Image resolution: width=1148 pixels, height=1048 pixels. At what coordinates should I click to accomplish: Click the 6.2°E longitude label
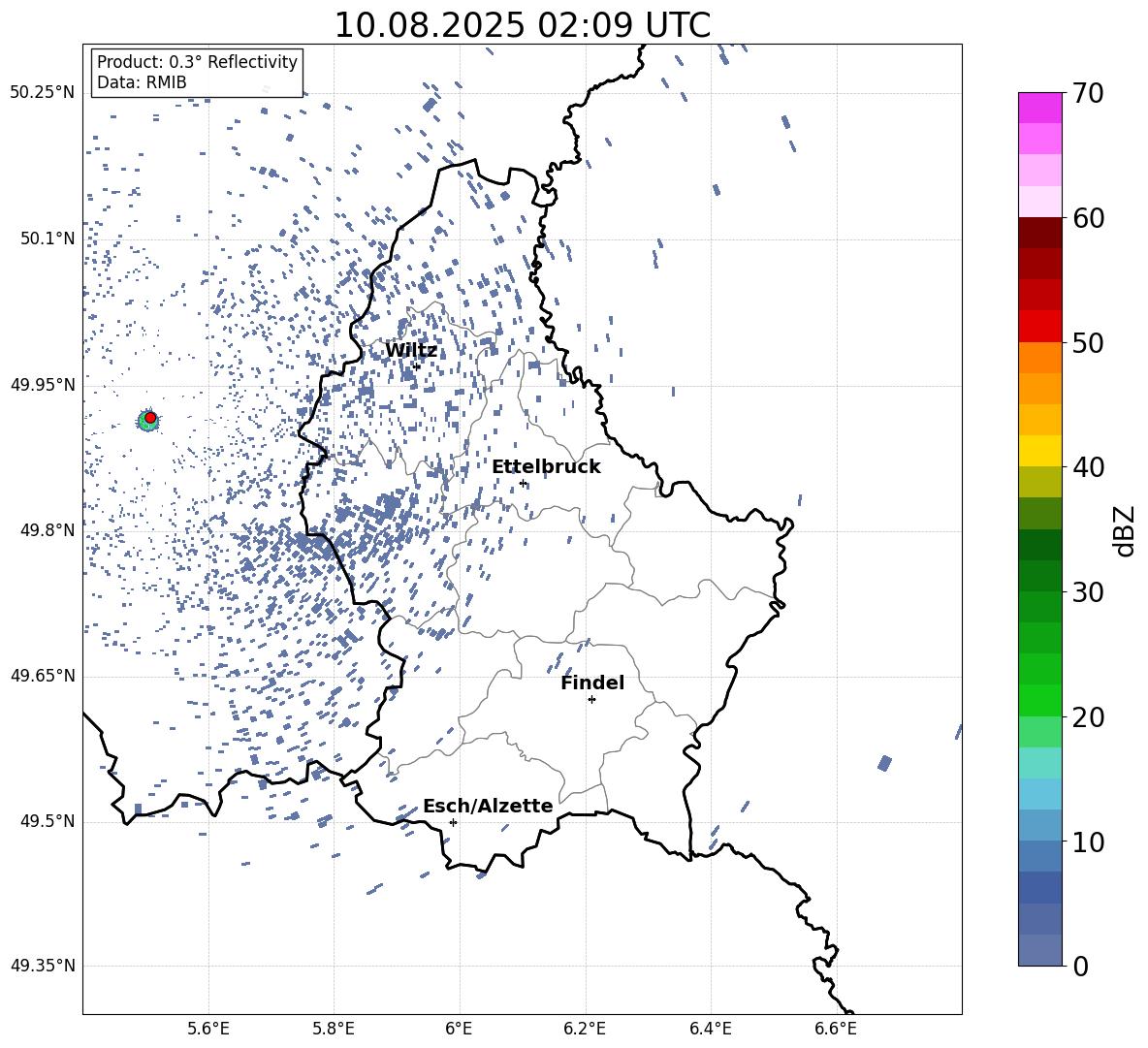[x=585, y=1029]
